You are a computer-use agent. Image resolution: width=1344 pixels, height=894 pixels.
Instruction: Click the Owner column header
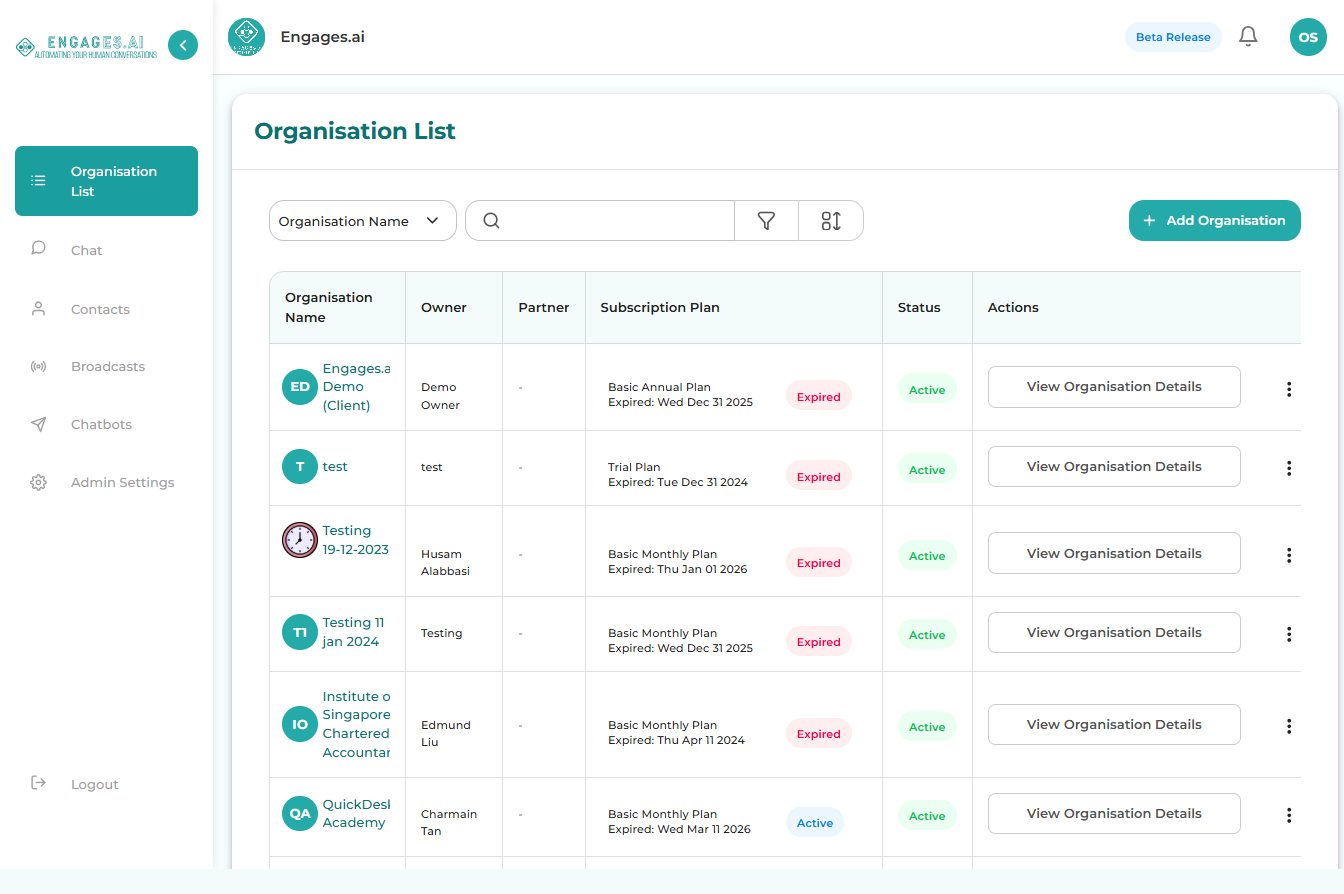point(444,308)
